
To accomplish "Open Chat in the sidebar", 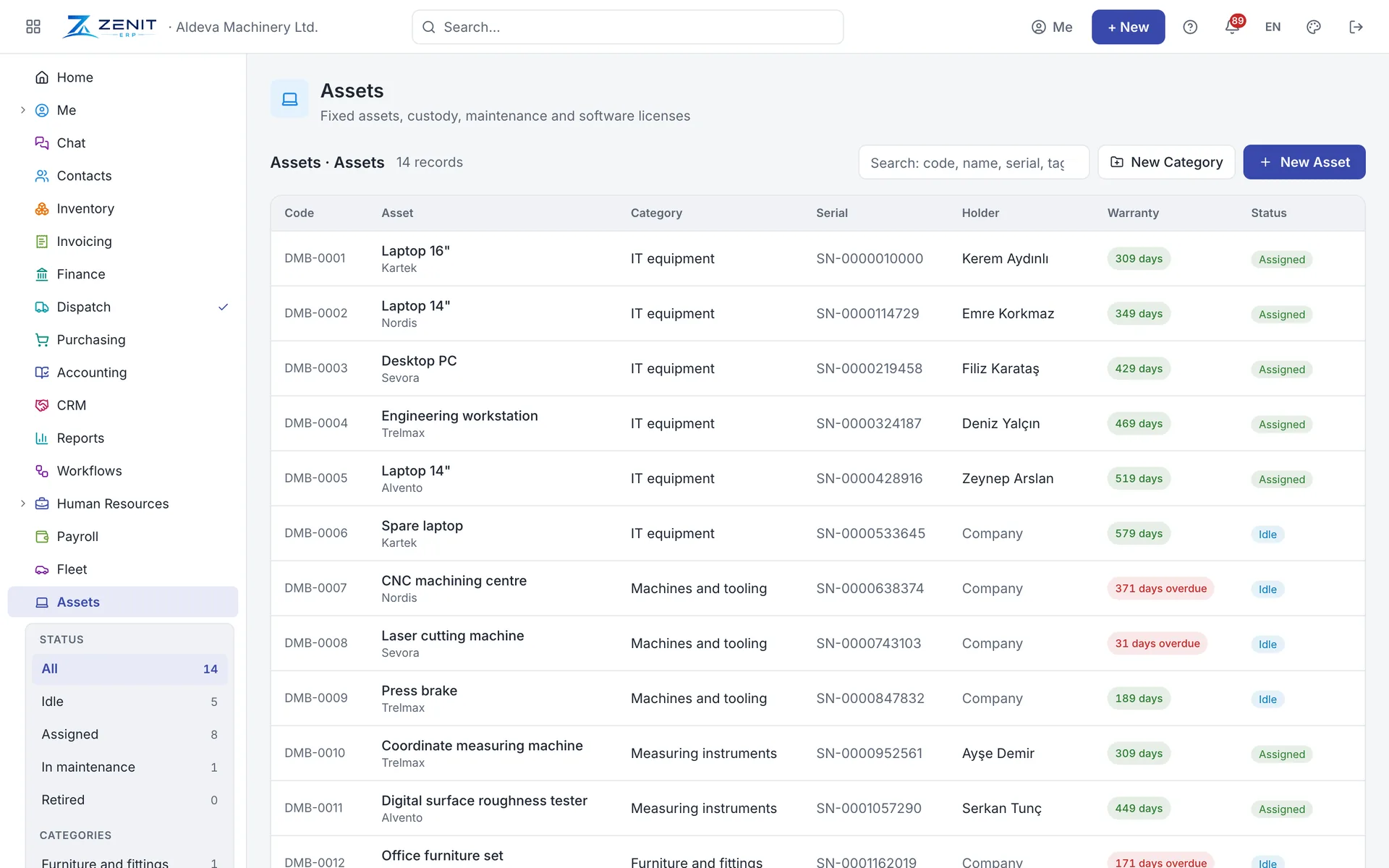I will coord(123,143).
